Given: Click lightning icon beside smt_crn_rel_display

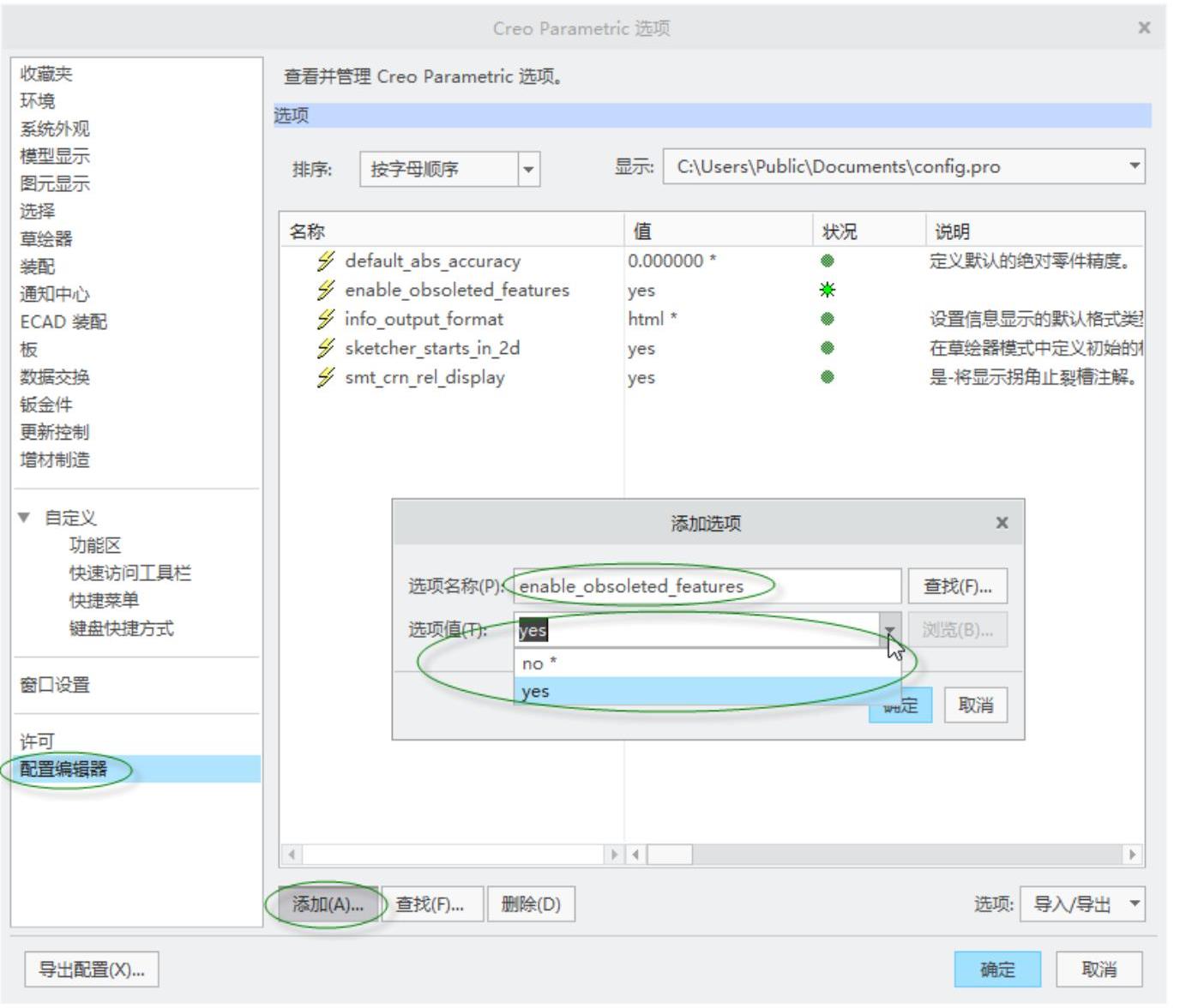Looking at the screenshot, I should click(325, 377).
